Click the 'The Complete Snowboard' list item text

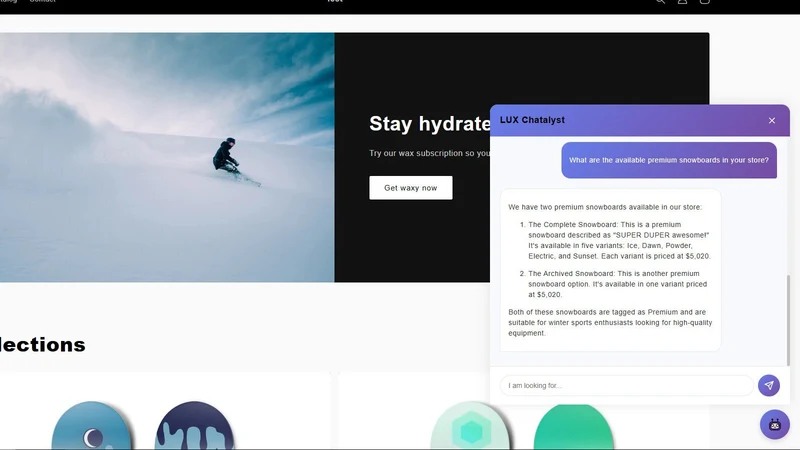[x=619, y=240]
